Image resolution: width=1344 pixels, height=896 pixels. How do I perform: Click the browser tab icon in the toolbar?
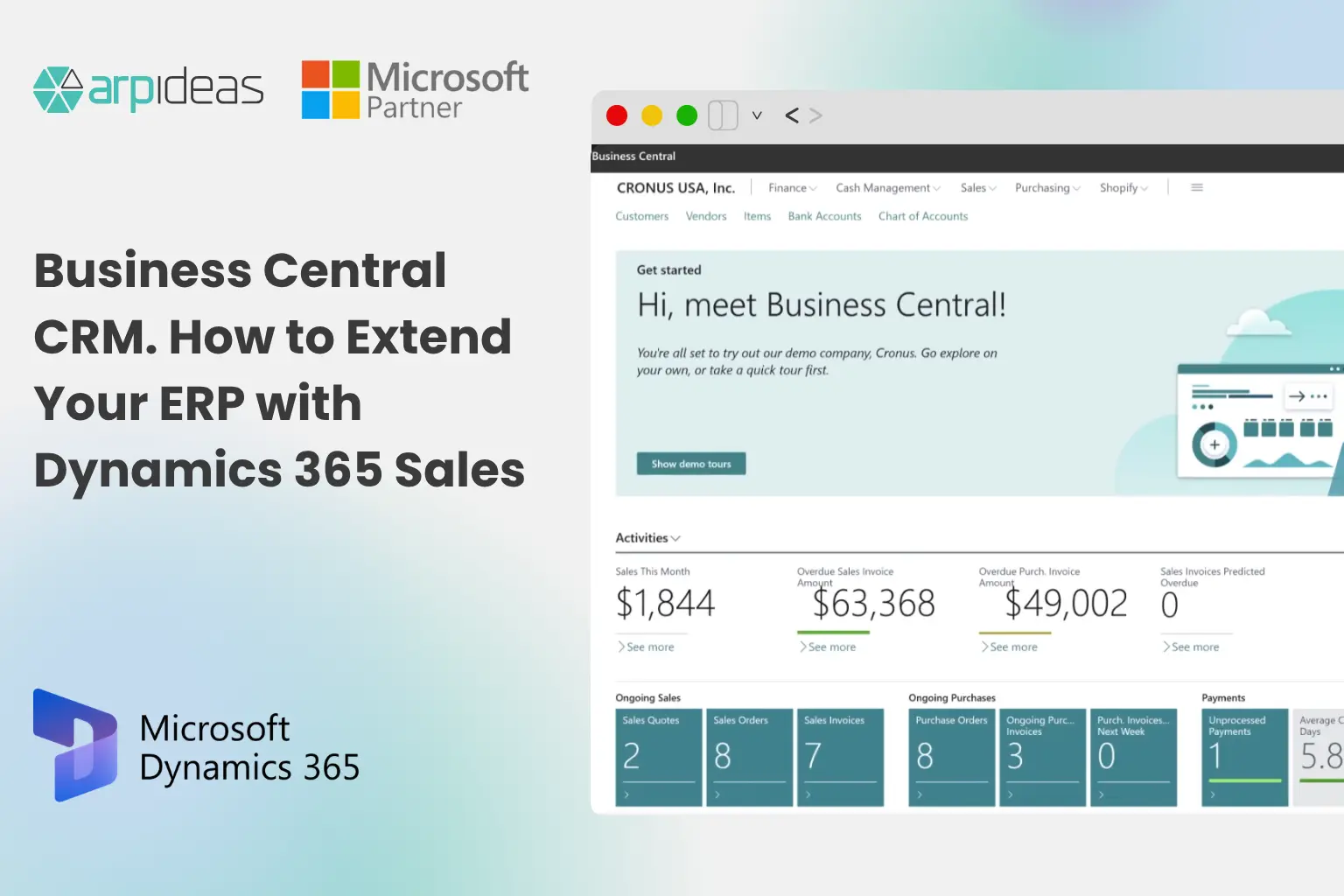coord(722,115)
